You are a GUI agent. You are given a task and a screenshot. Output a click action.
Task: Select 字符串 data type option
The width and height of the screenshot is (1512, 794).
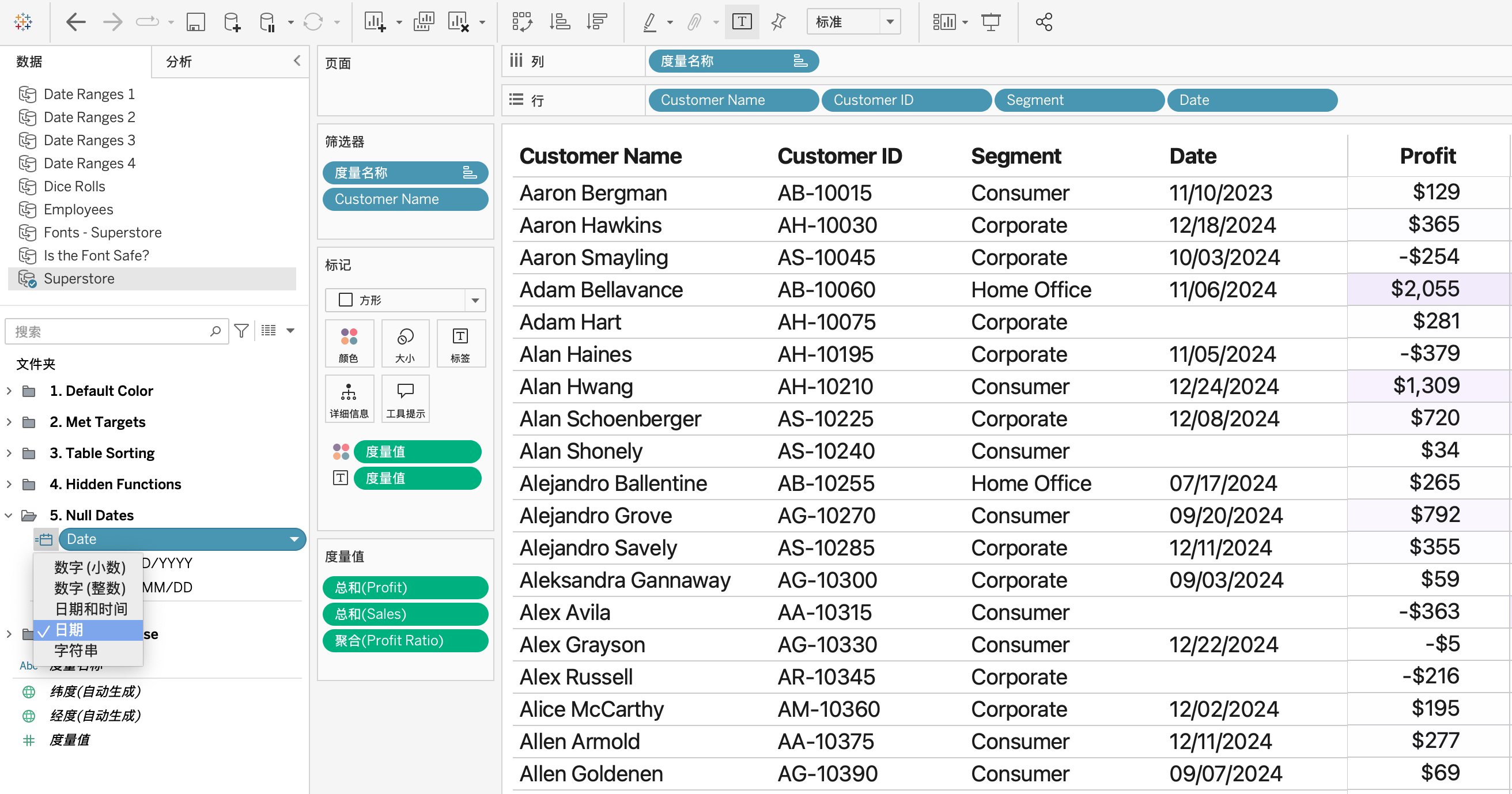[76, 650]
